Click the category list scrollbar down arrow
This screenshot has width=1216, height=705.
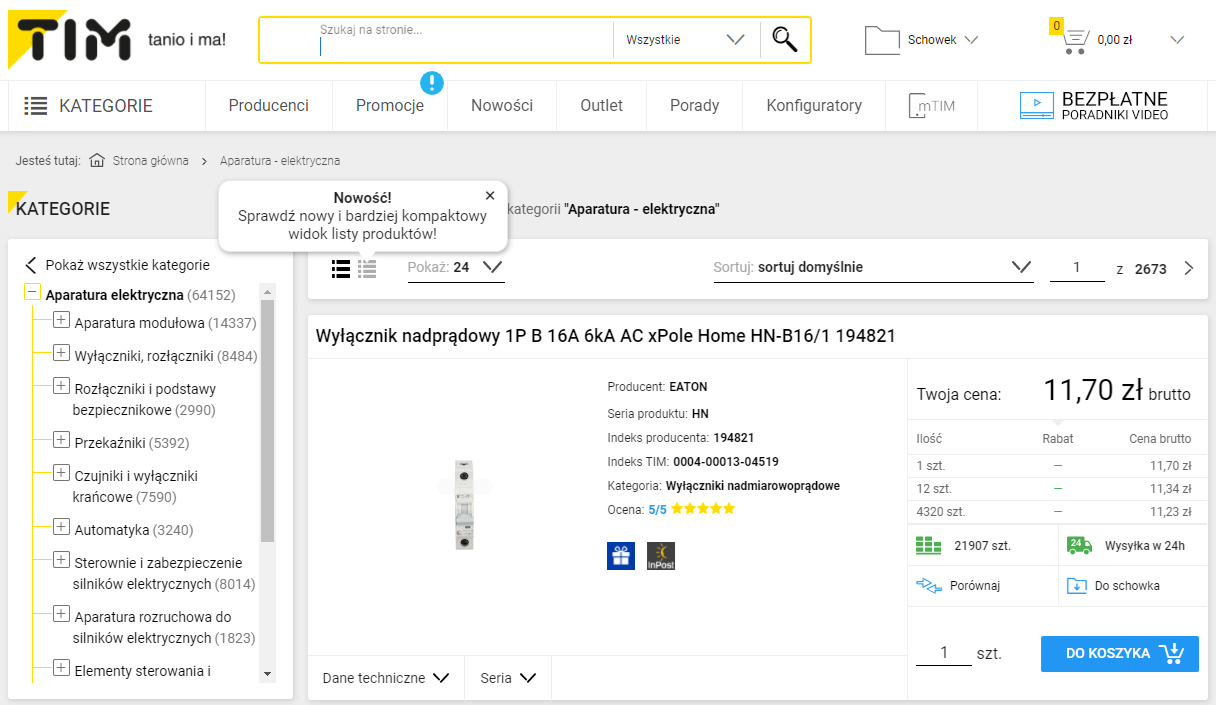pos(267,674)
